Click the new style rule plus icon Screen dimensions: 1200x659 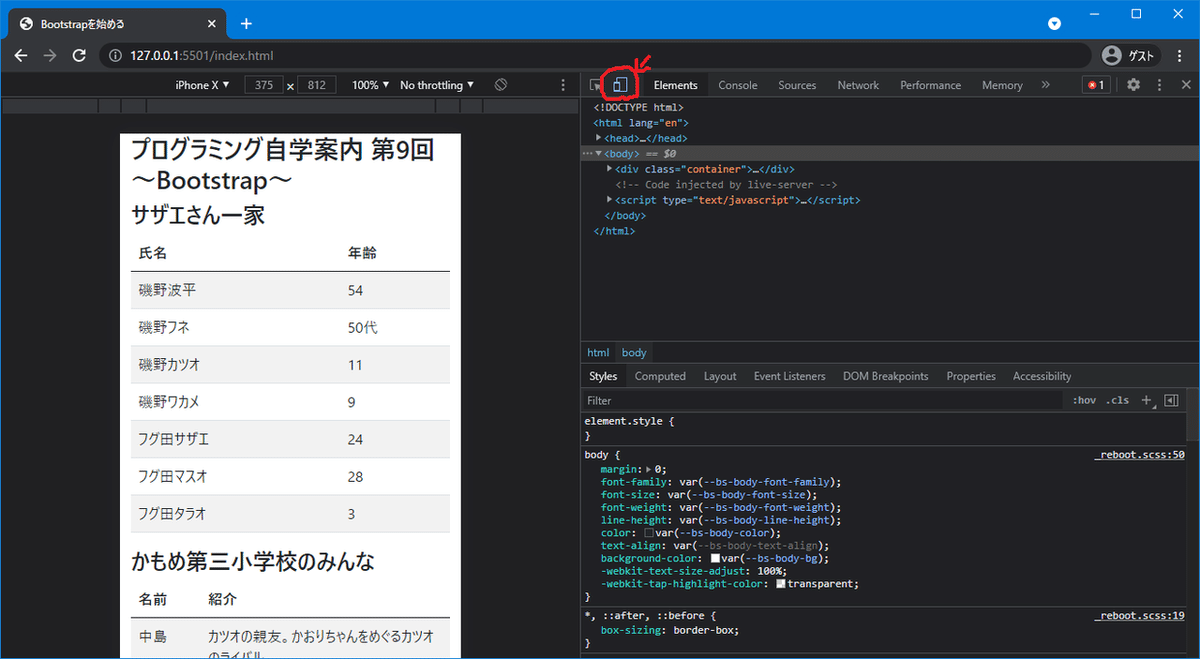[1146, 400]
